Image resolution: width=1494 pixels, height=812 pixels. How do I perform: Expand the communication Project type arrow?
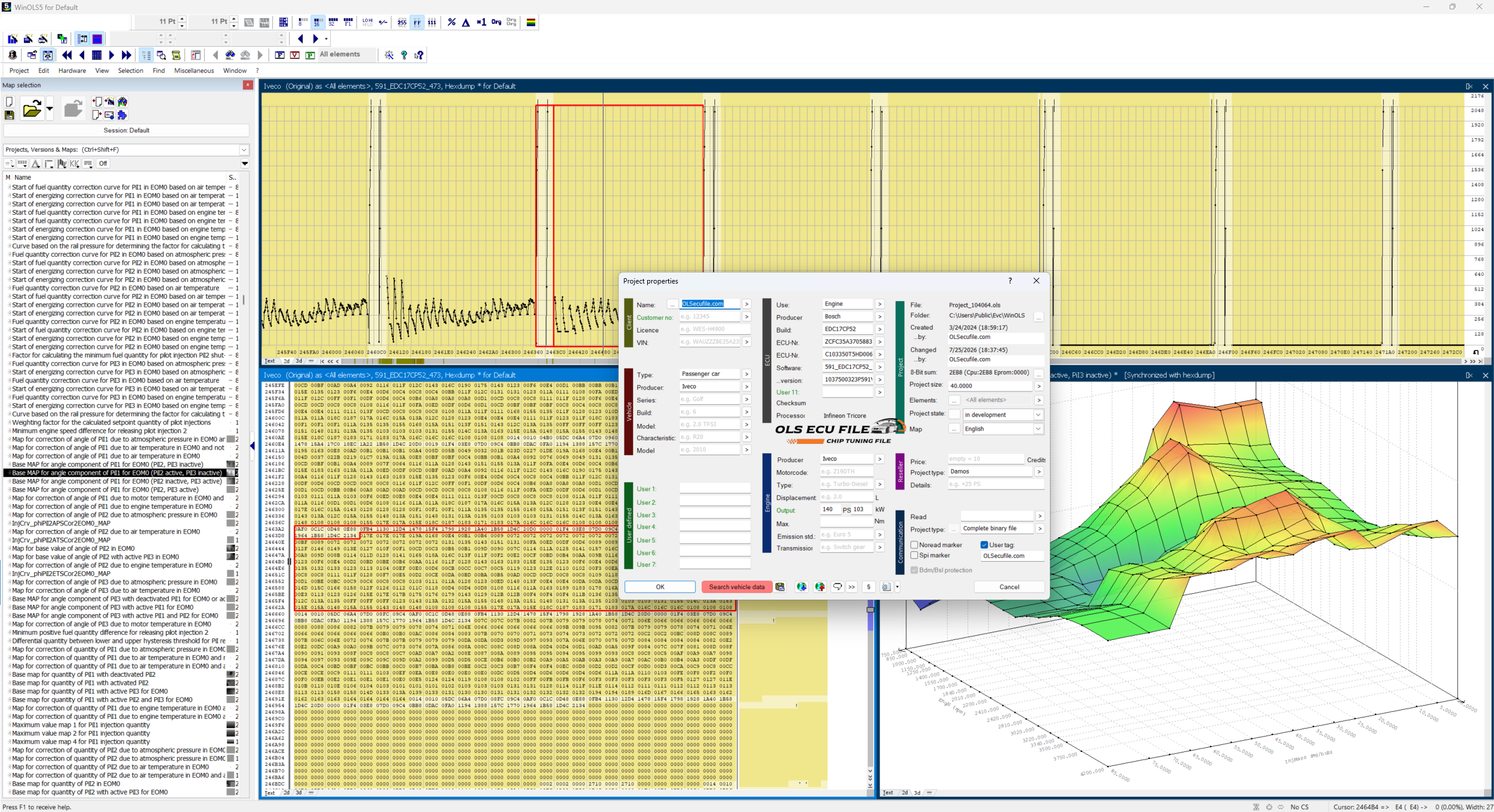click(x=1040, y=528)
